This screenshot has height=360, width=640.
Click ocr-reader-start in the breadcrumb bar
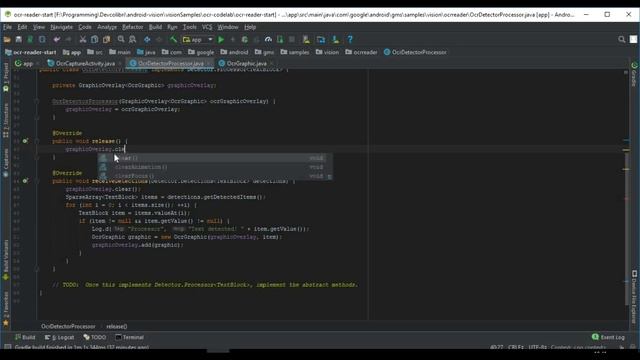pos(31,52)
